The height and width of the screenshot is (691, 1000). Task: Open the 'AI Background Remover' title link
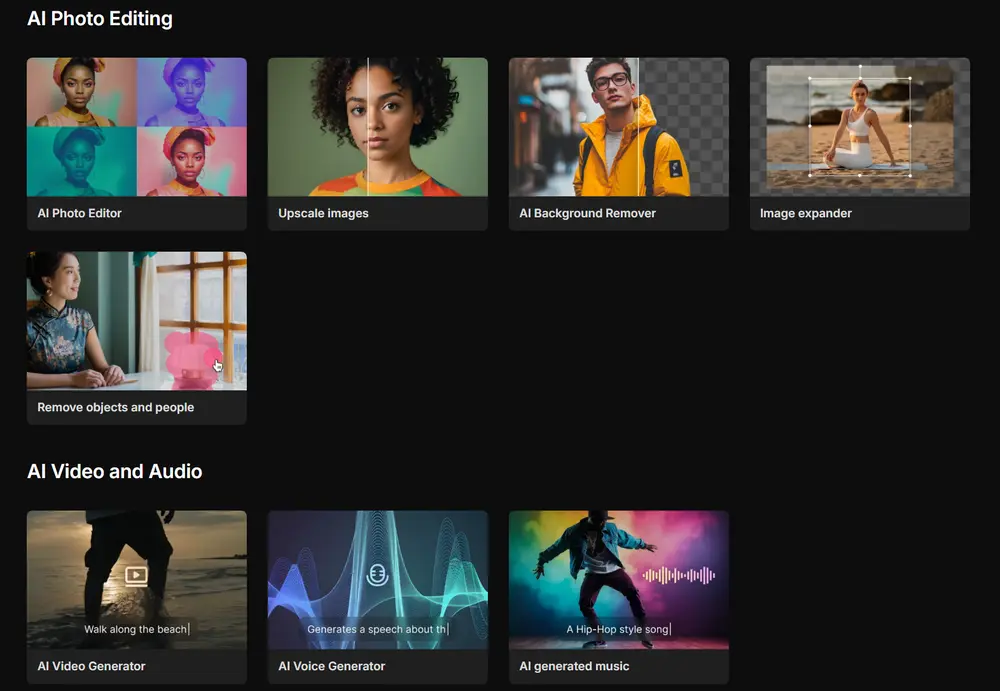click(587, 213)
